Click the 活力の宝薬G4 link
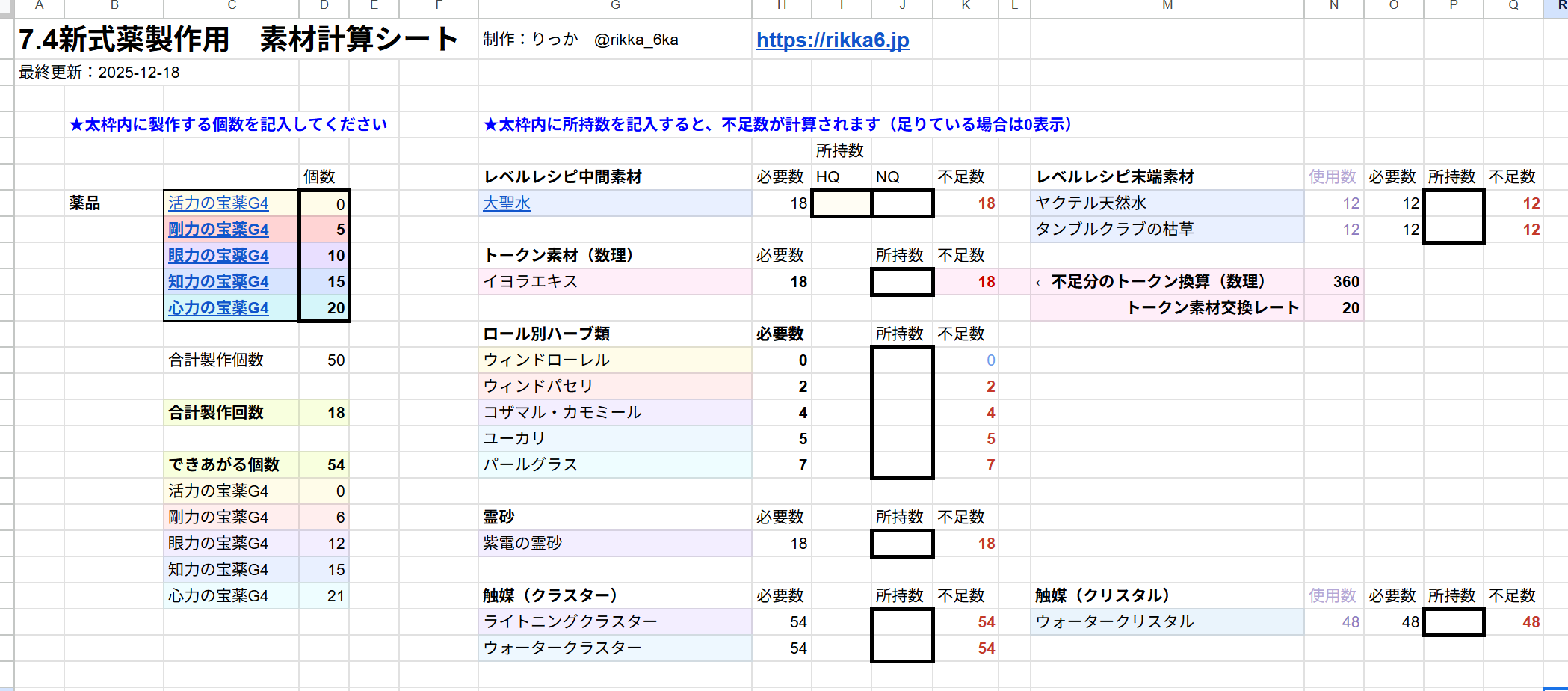The image size is (1568, 691). [217, 203]
